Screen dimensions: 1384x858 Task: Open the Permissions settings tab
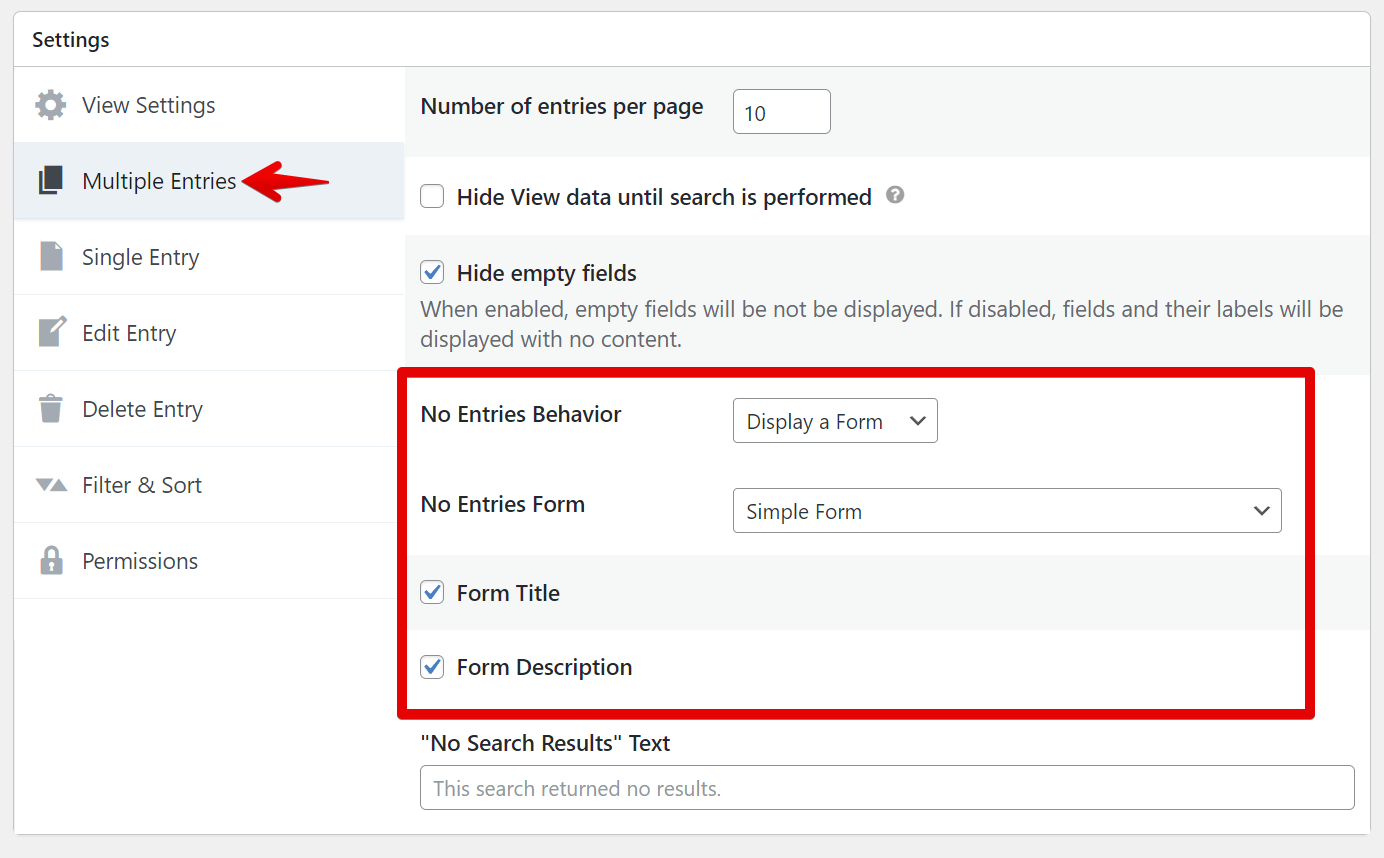140,561
